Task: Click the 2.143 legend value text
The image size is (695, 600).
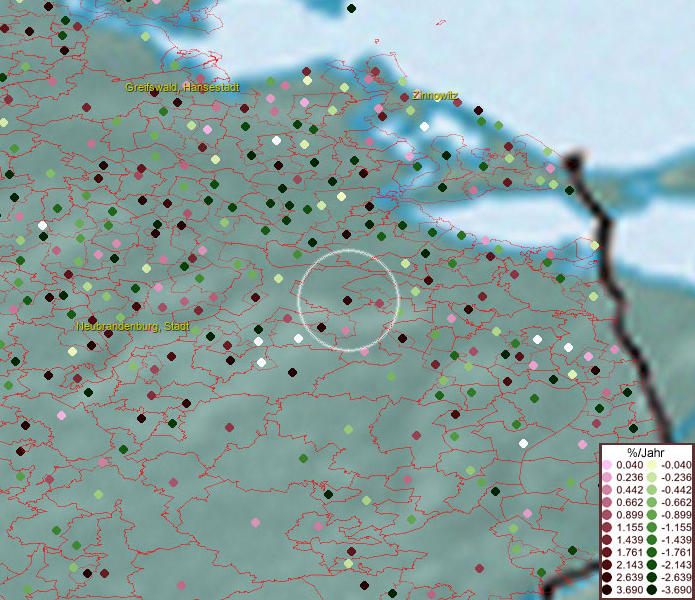Action: coord(629,565)
